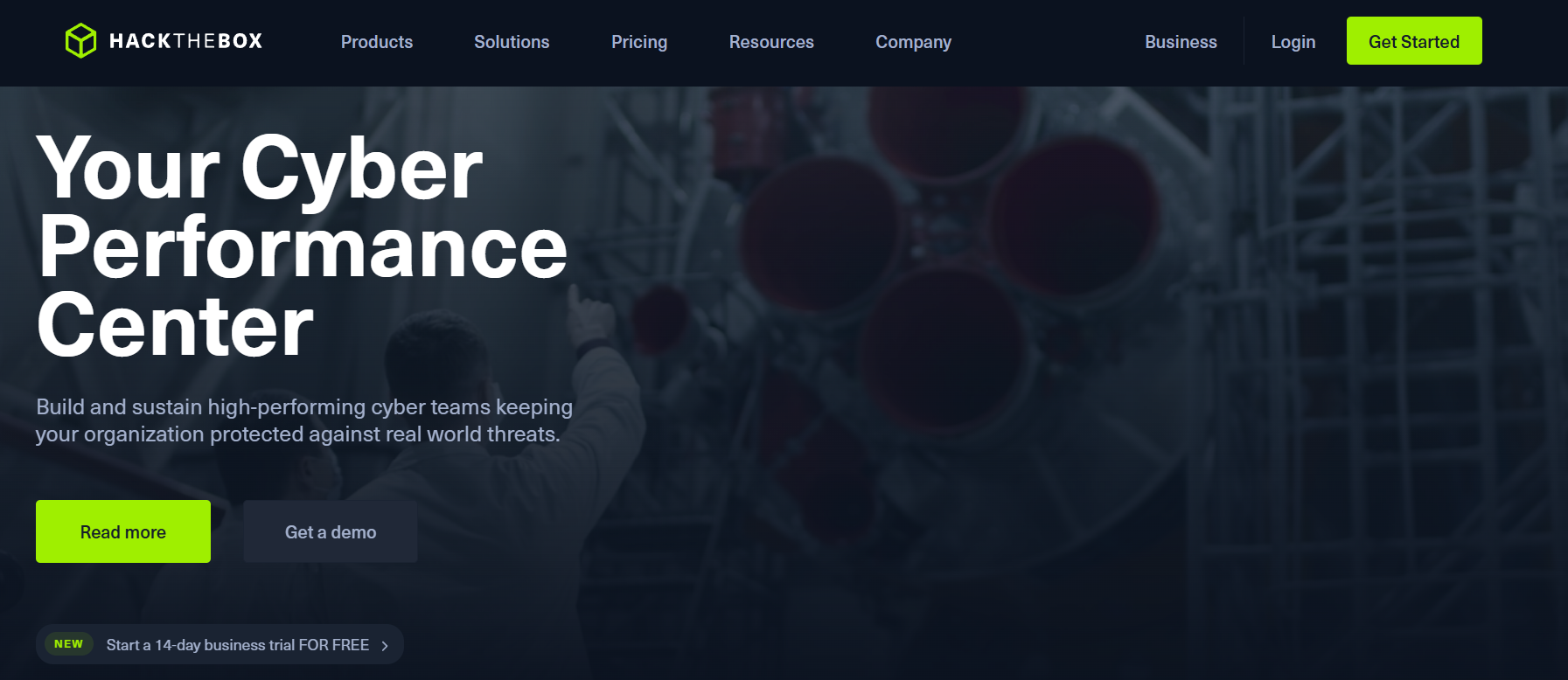Expand the Solutions navigation menu

(x=512, y=42)
